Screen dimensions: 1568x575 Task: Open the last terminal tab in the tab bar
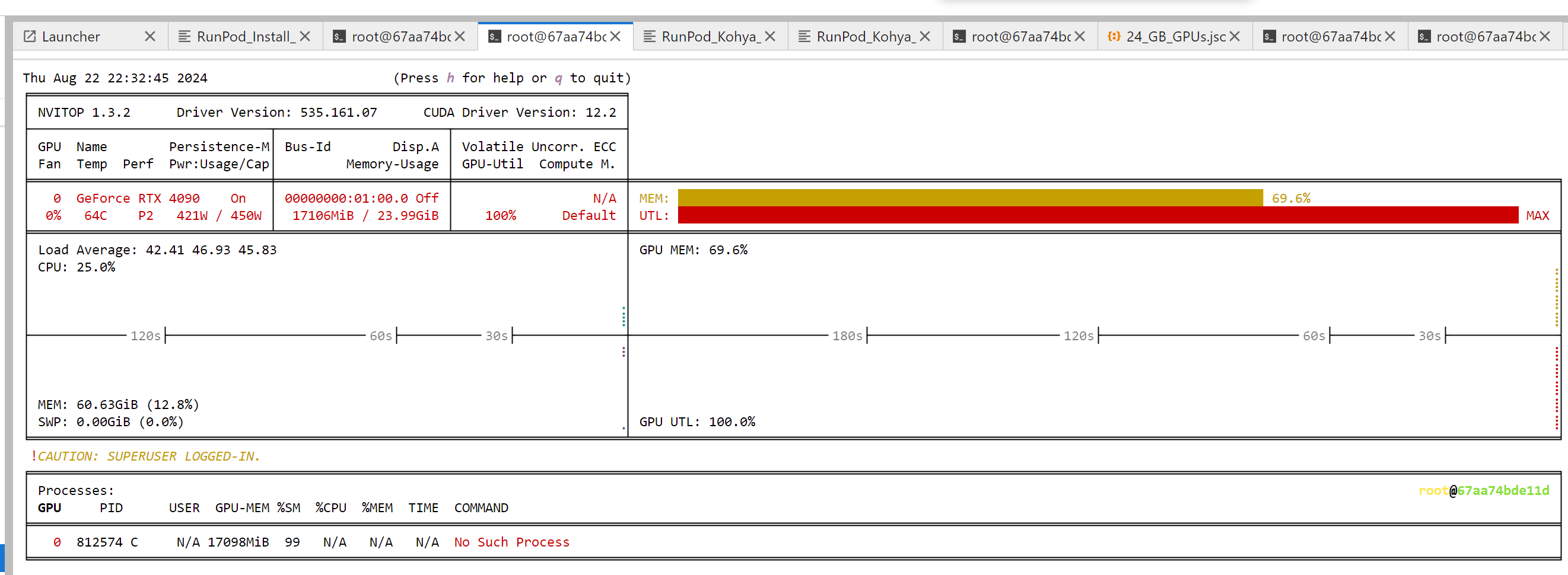coord(1484,37)
